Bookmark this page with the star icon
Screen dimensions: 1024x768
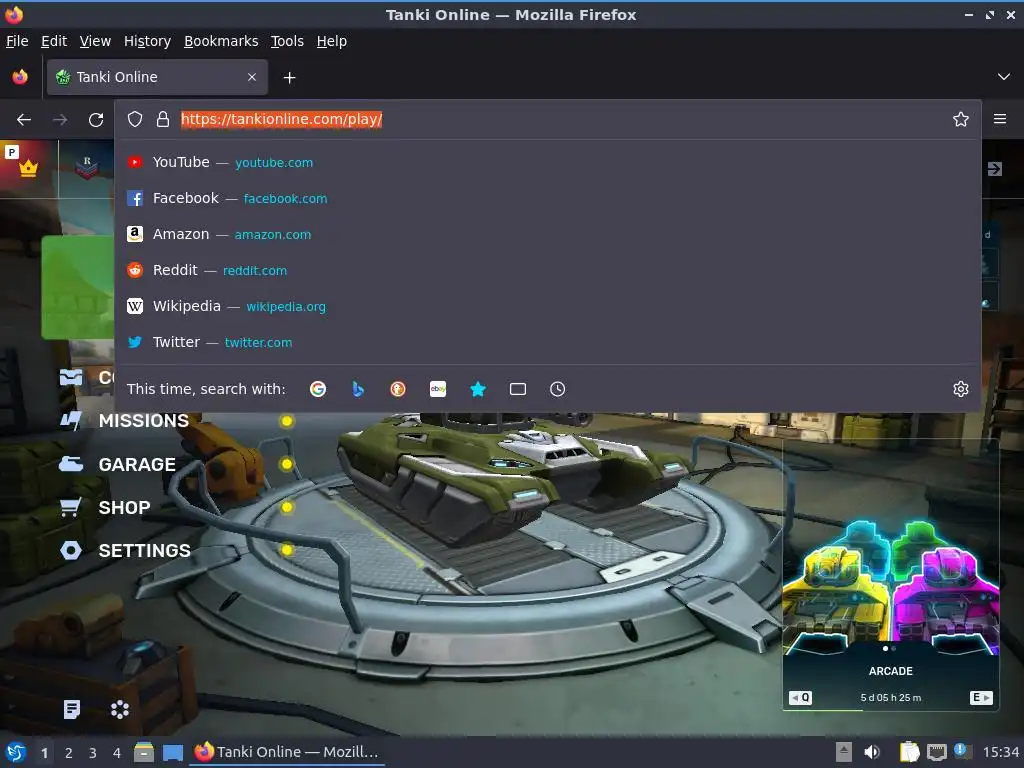tap(960, 120)
